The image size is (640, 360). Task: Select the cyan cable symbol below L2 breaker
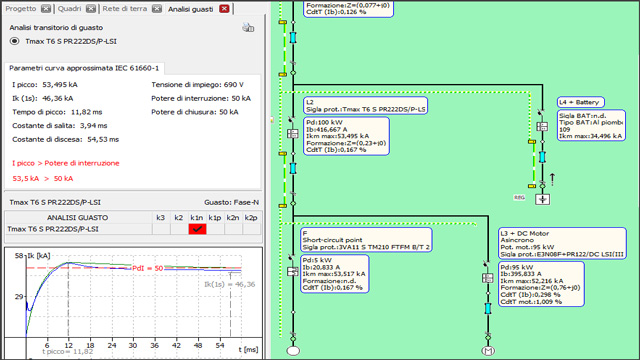[x=293, y=168]
